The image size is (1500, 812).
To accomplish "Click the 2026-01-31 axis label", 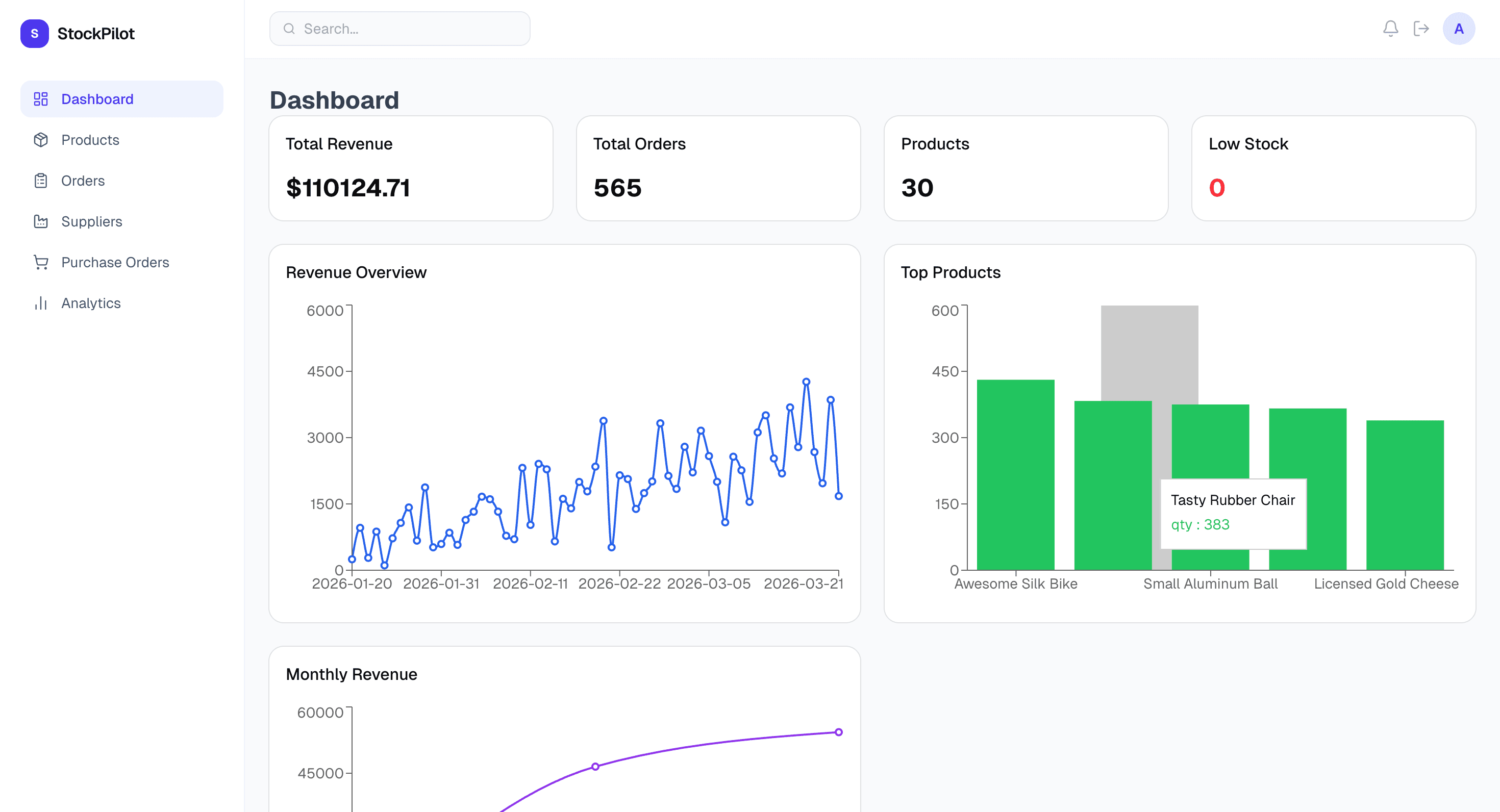I will (x=441, y=584).
